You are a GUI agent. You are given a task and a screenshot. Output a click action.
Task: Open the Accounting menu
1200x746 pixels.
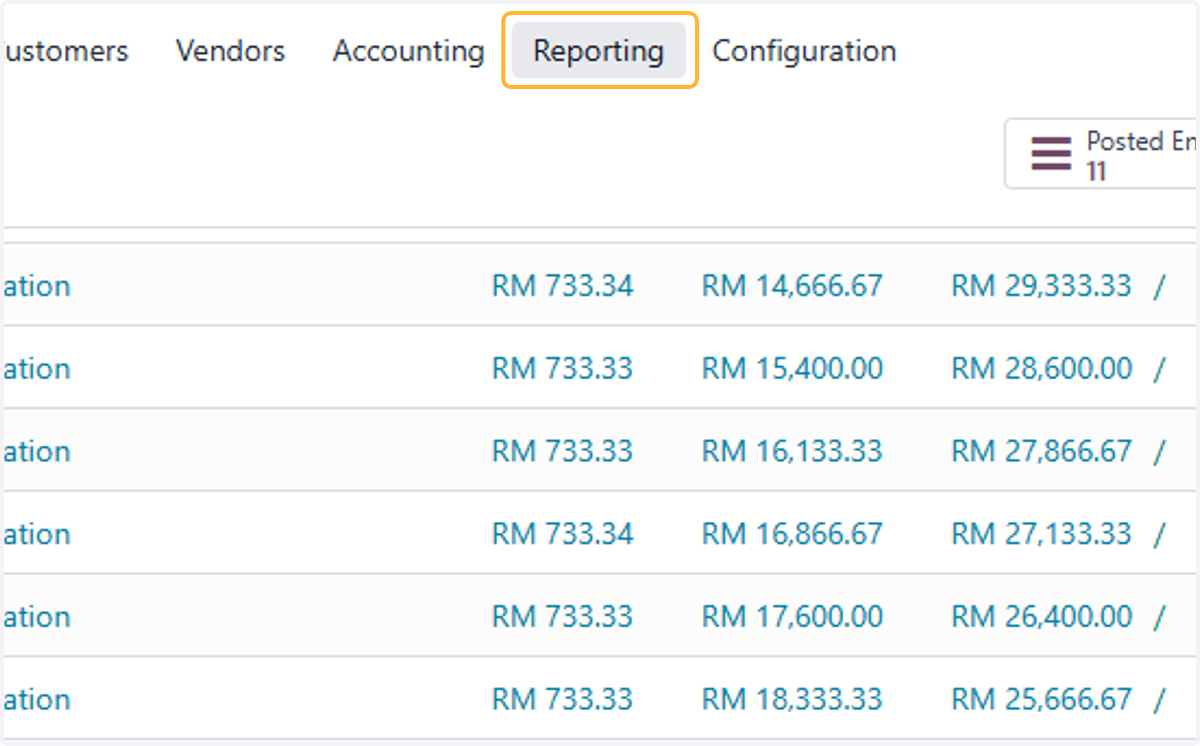(408, 51)
